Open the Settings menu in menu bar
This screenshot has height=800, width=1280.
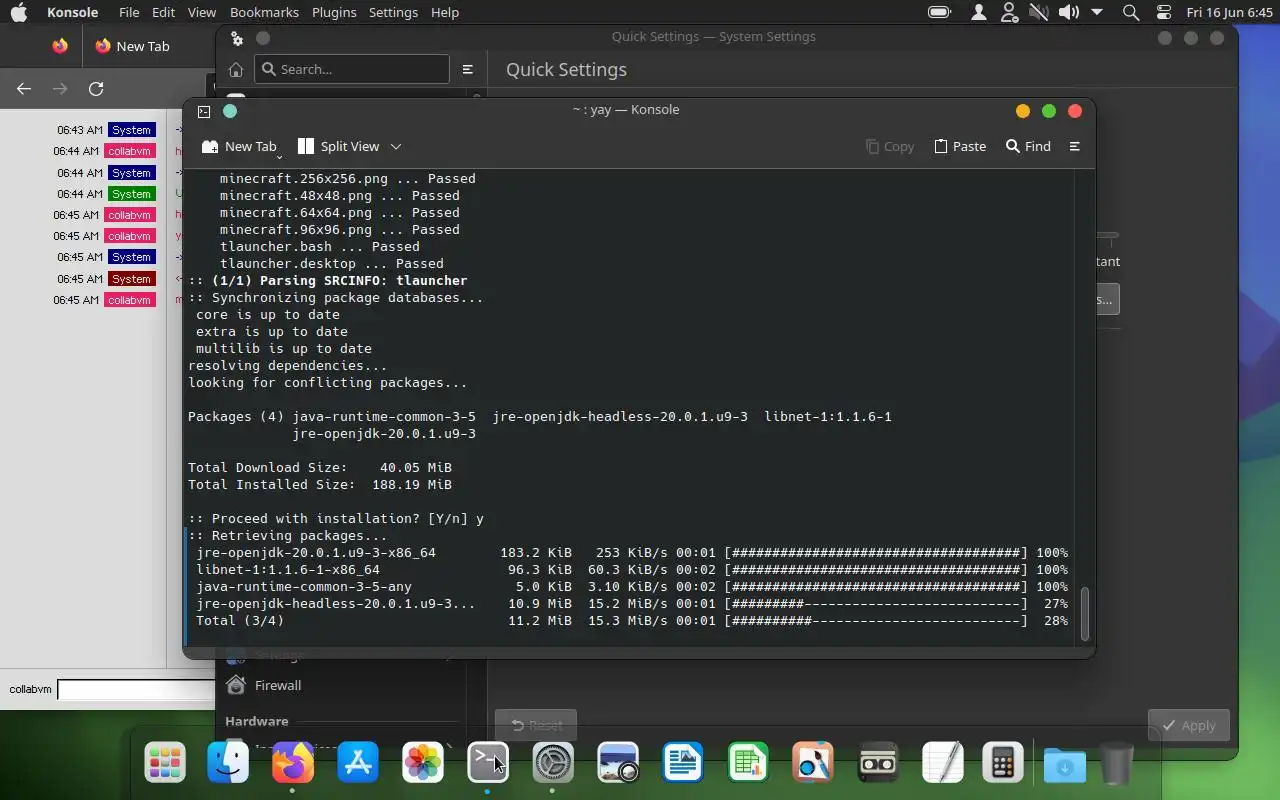point(393,12)
